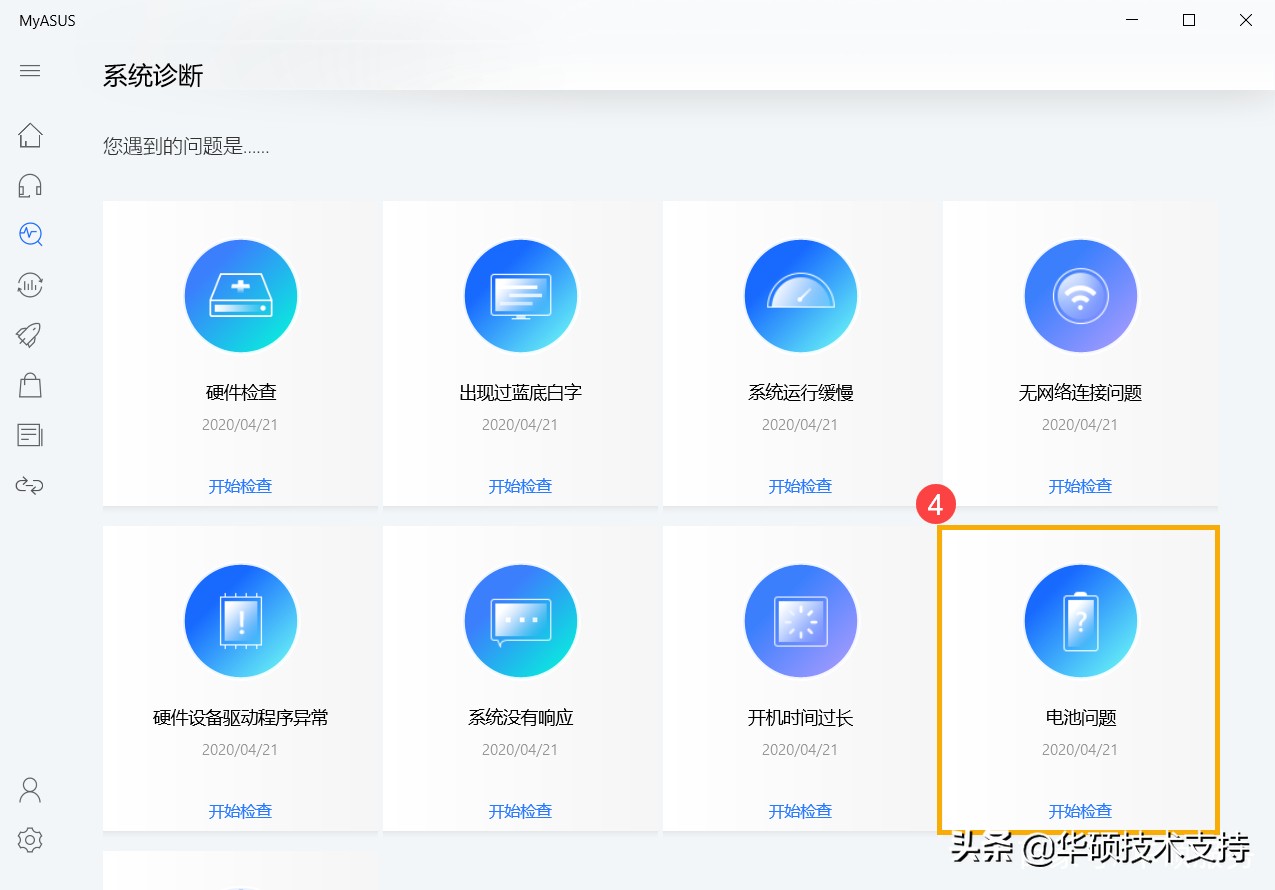Open customer support via the headset icon
The width and height of the screenshot is (1275, 890).
point(29,185)
